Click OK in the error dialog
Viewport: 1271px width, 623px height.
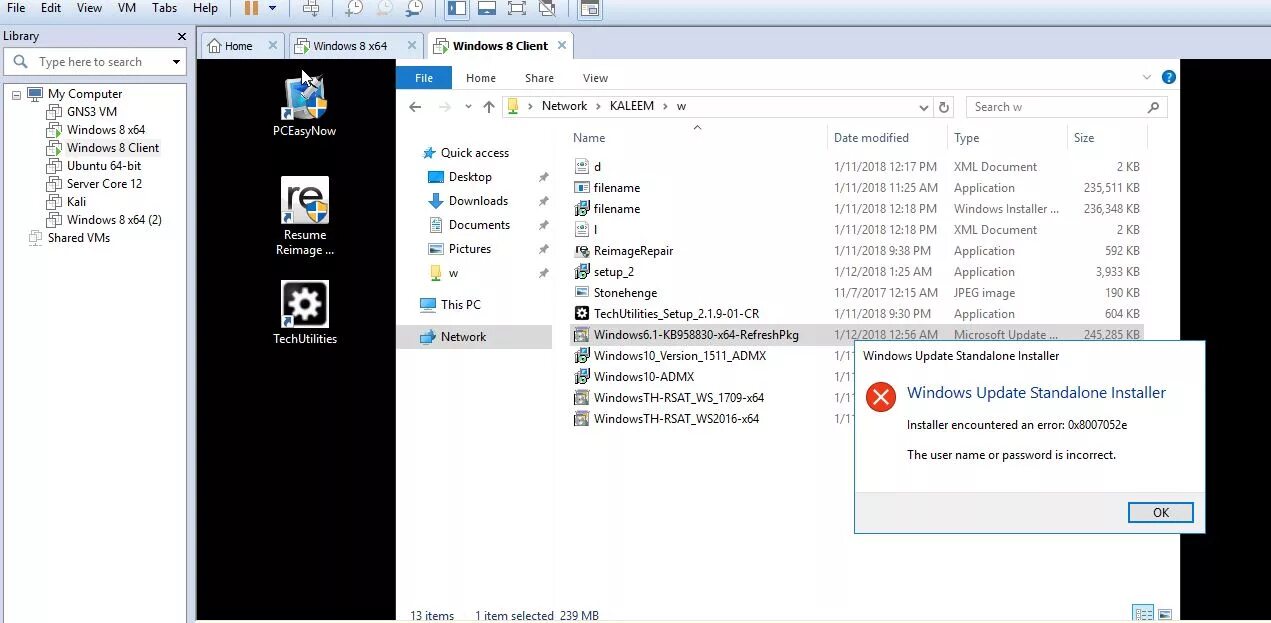[x=1160, y=512]
